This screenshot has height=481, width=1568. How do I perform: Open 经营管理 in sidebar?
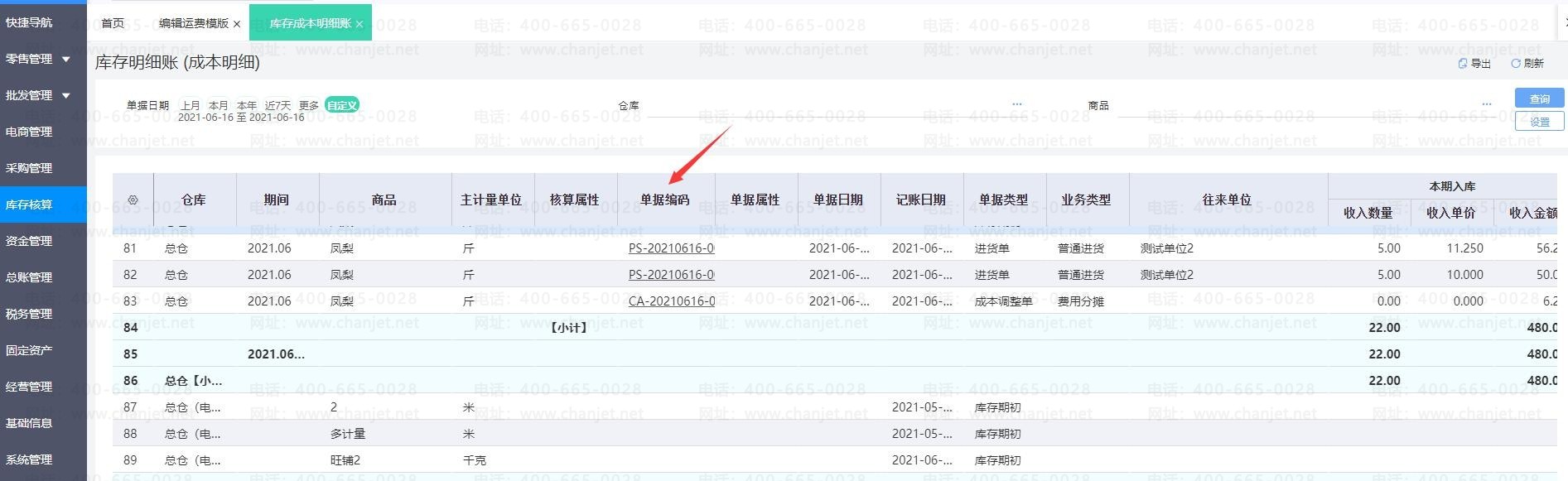[x=29, y=387]
